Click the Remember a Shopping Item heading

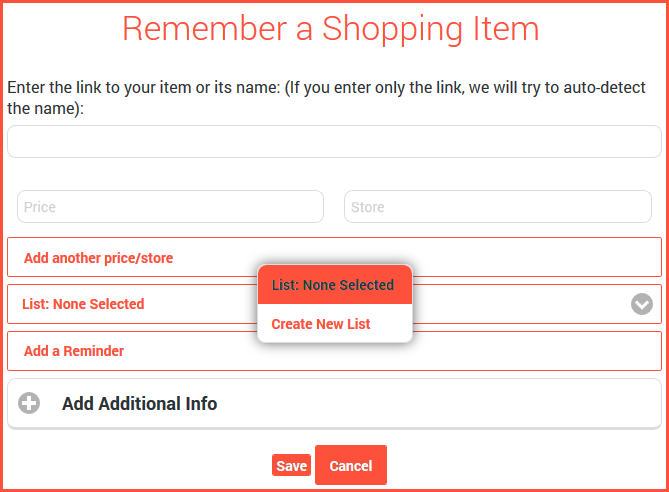click(x=331, y=29)
